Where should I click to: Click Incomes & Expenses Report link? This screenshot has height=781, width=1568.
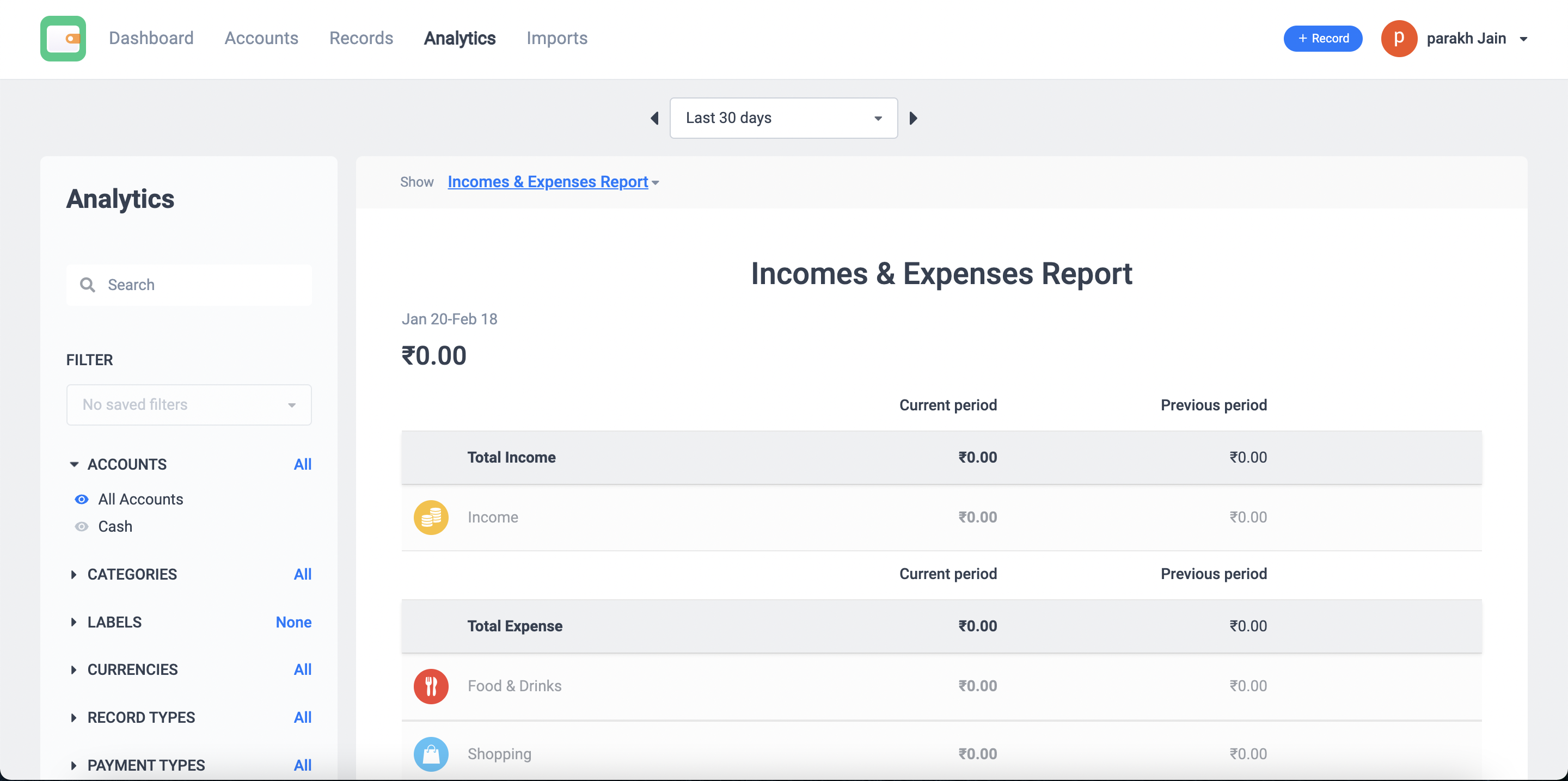548,182
